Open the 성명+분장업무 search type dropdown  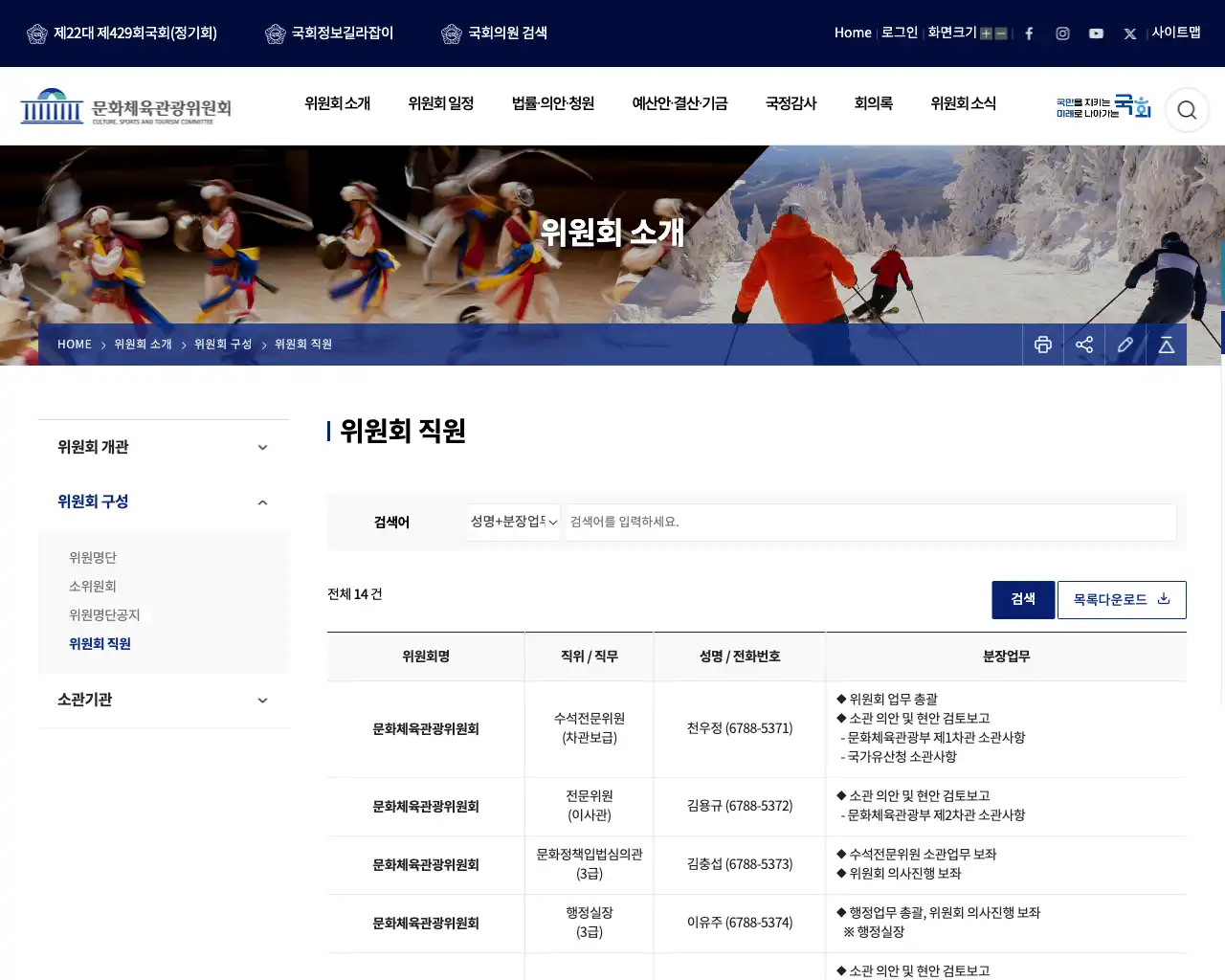[x=513, y=522]
